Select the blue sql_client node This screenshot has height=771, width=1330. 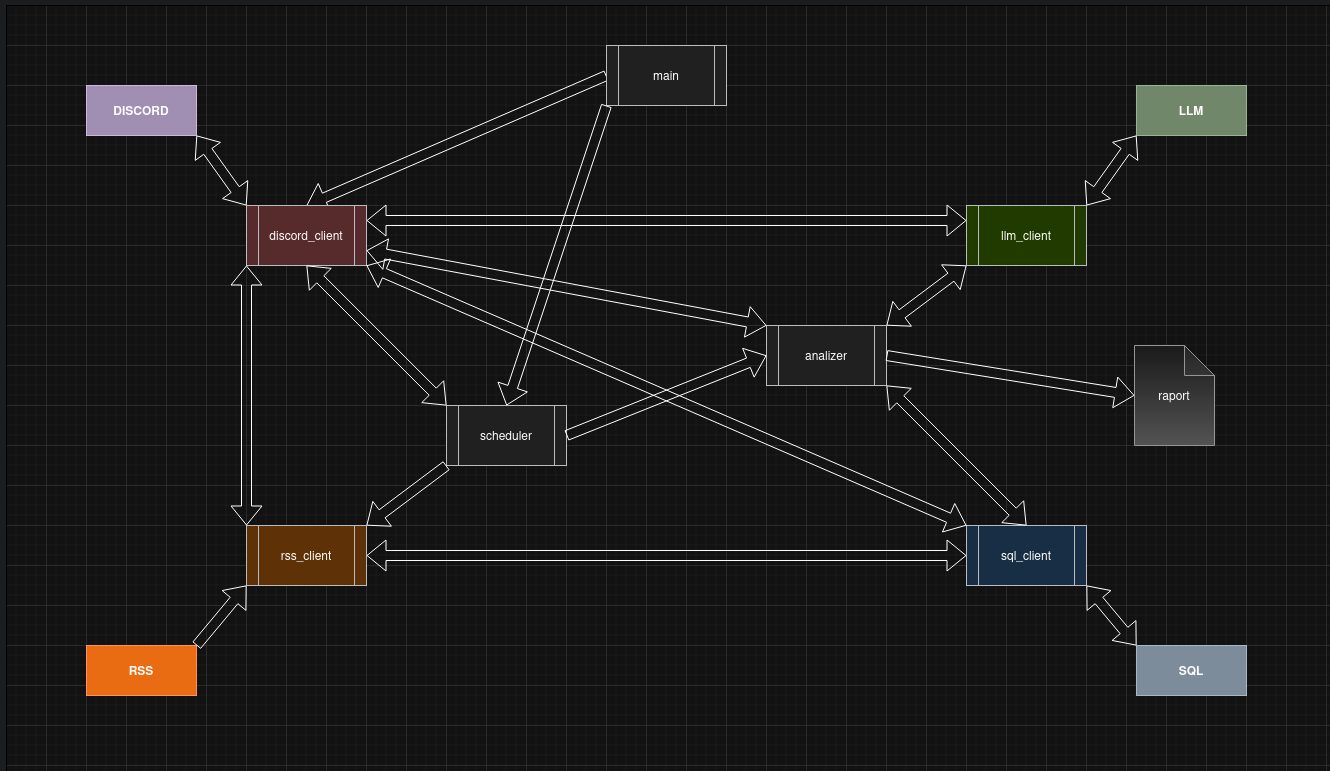click(1026, 556)
